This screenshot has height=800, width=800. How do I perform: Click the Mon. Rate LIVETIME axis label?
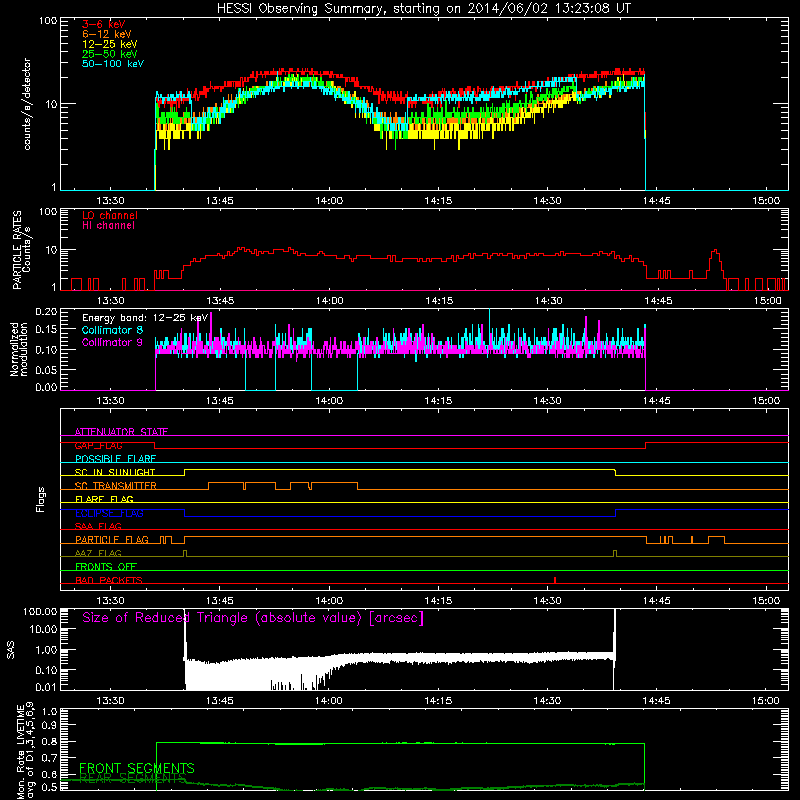(x=26, y=752)
